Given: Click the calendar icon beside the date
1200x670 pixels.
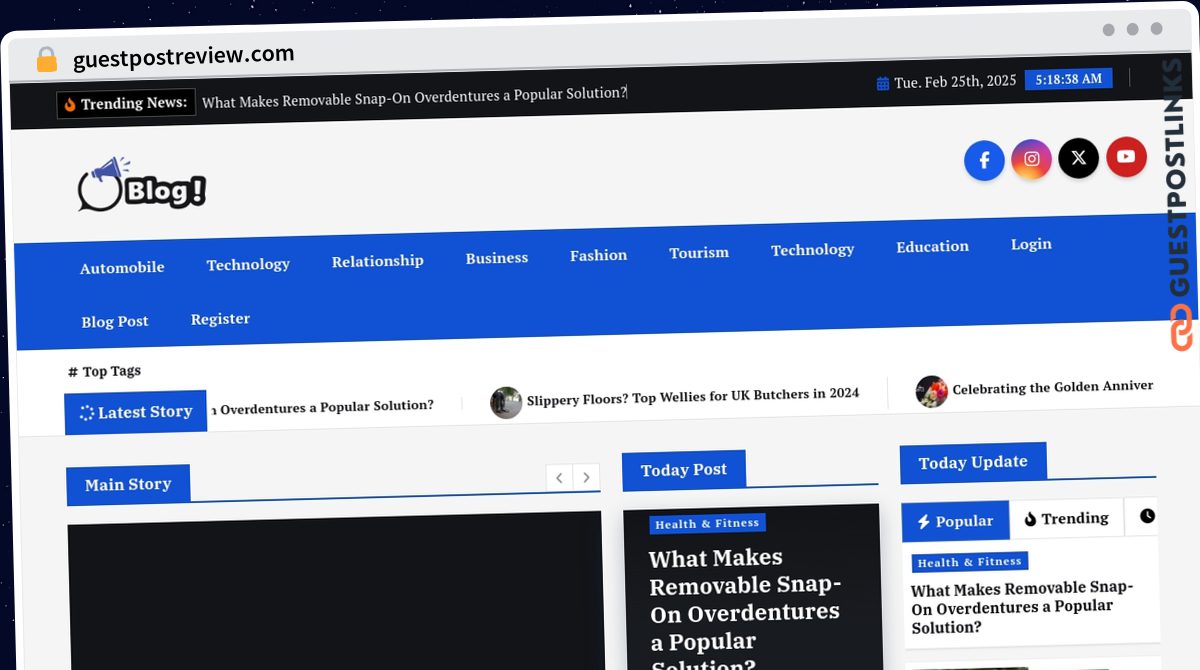Looking at the screenshot, I should pos(883,84).
